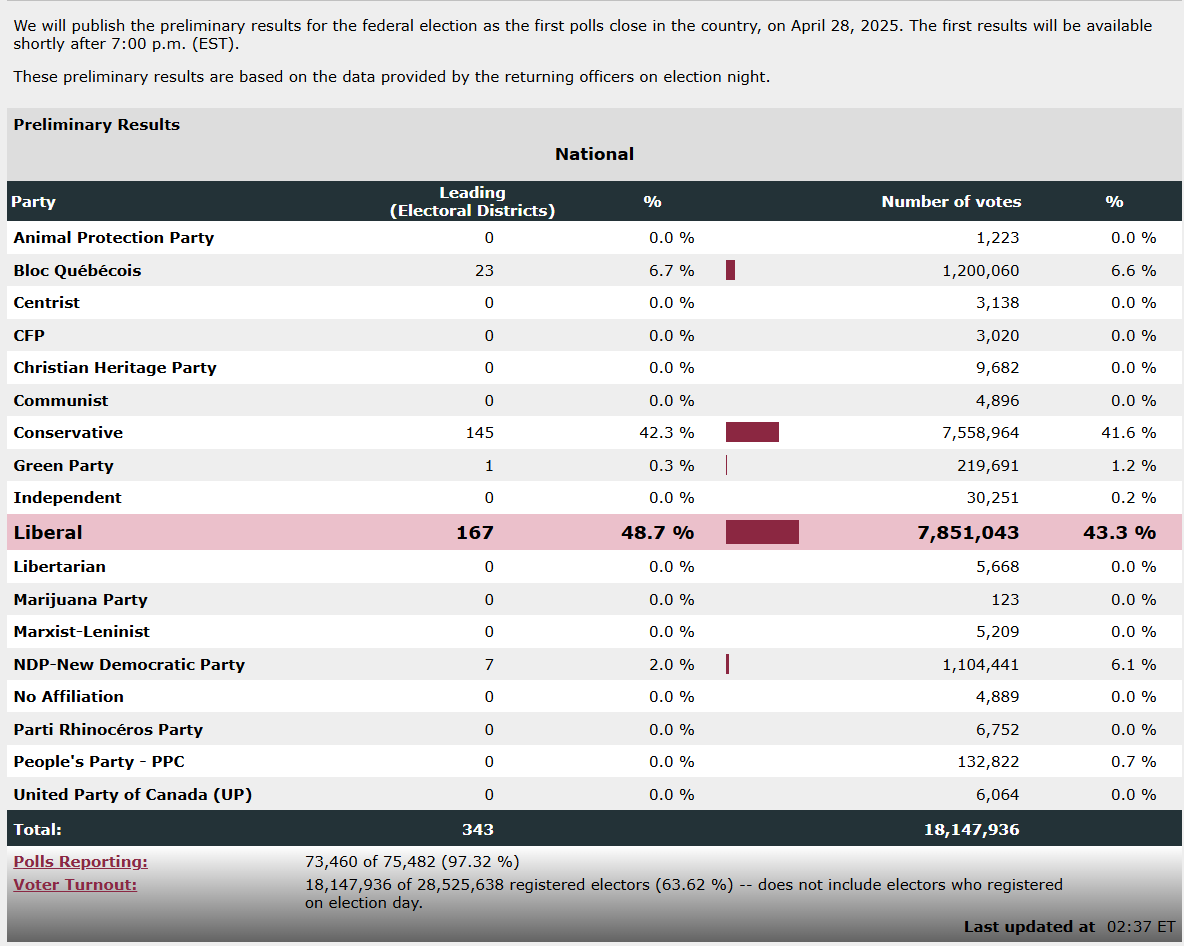This screenshot has height=946, width=1184.
Task: Click the Green Party thin bar marker
Action: pyautogui.click(x=726, y=466)
